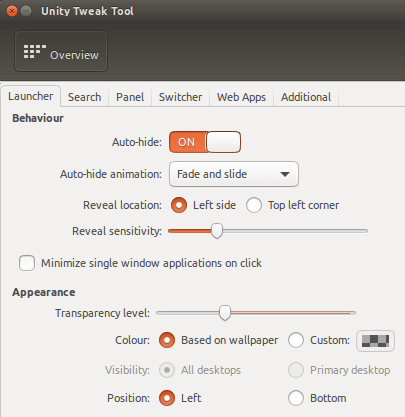Select Top left corner reveal location
Image resolution: width=405 pixels, height=417 pixels.
pyautogui.click(x=254, y=205)
